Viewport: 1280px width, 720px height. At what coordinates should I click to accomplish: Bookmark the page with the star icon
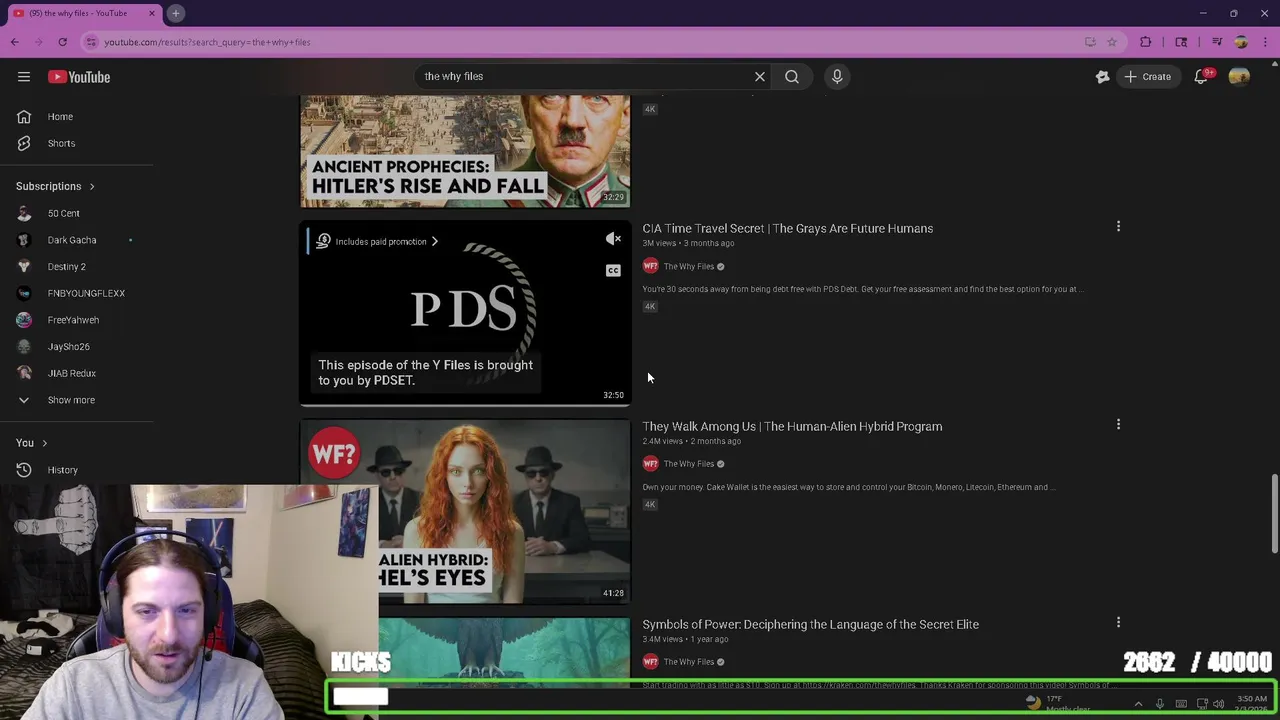pyautogui.click(x=1111, y=42)
